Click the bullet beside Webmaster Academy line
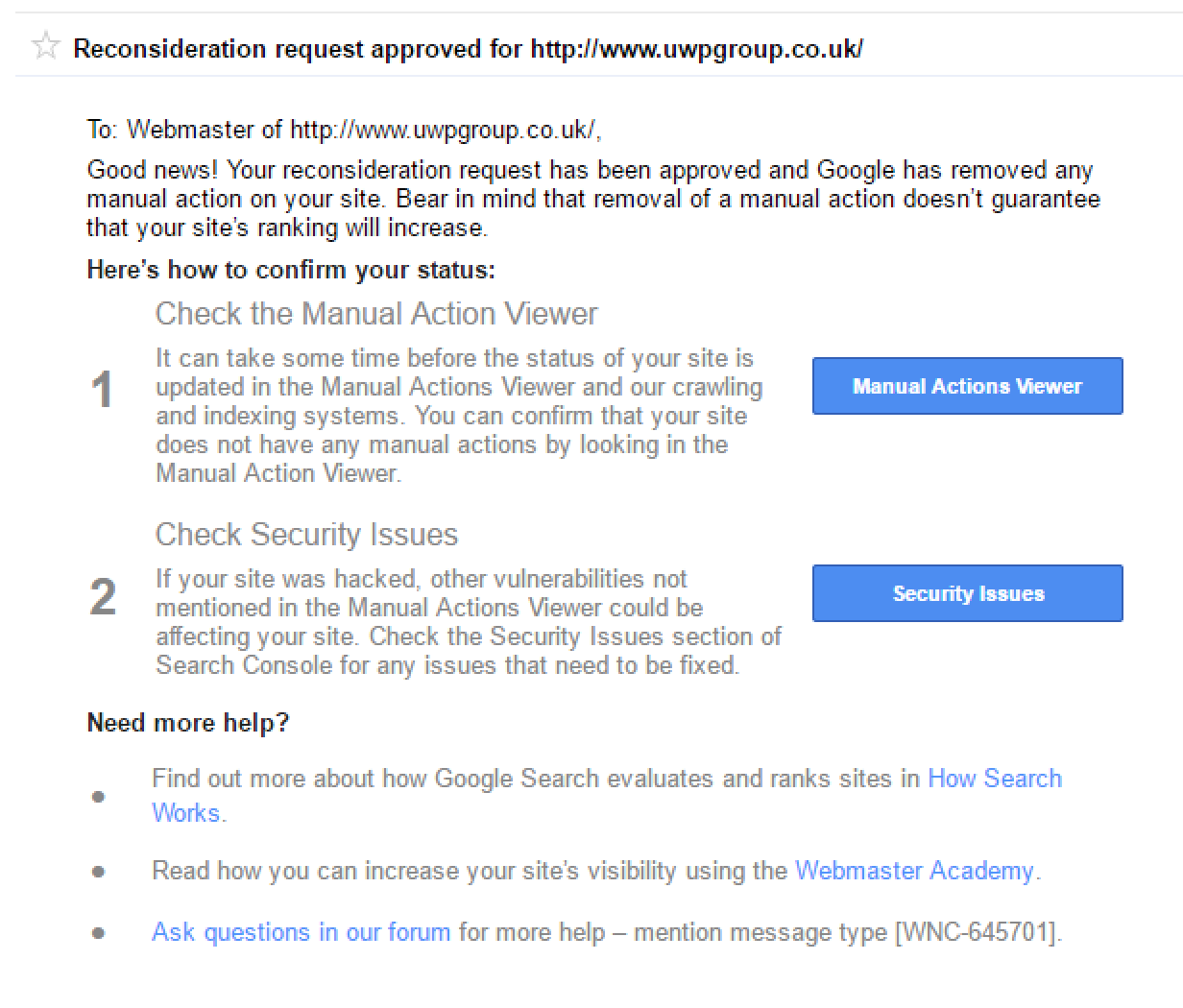This screenshot has height=1008, width=1183. click(x=98, y=872)
